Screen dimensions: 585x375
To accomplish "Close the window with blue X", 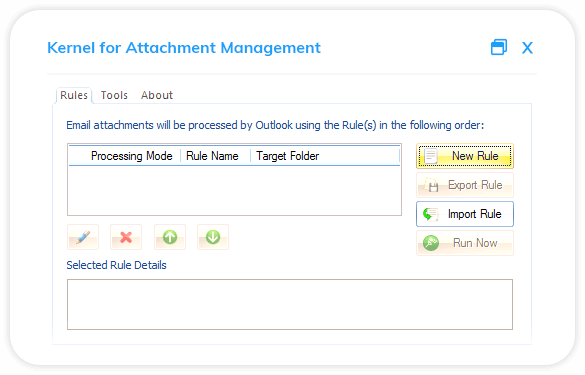I will click(x=527, y=48).
